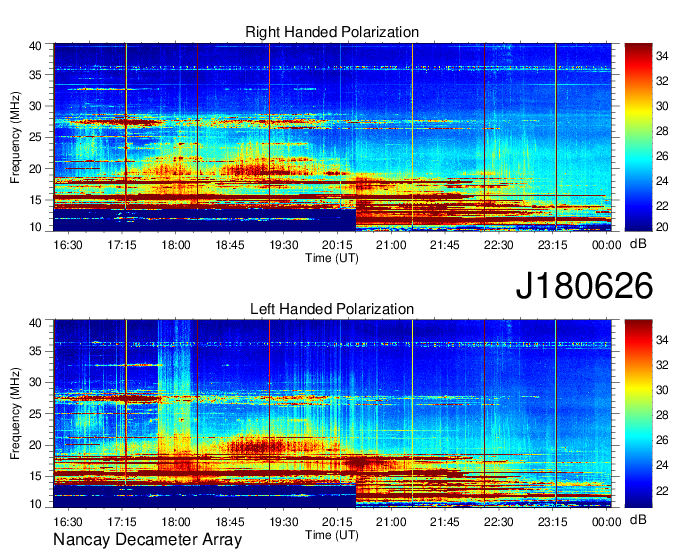Click the 16:30 tick label on bottom plot

[x=68, y=522]
